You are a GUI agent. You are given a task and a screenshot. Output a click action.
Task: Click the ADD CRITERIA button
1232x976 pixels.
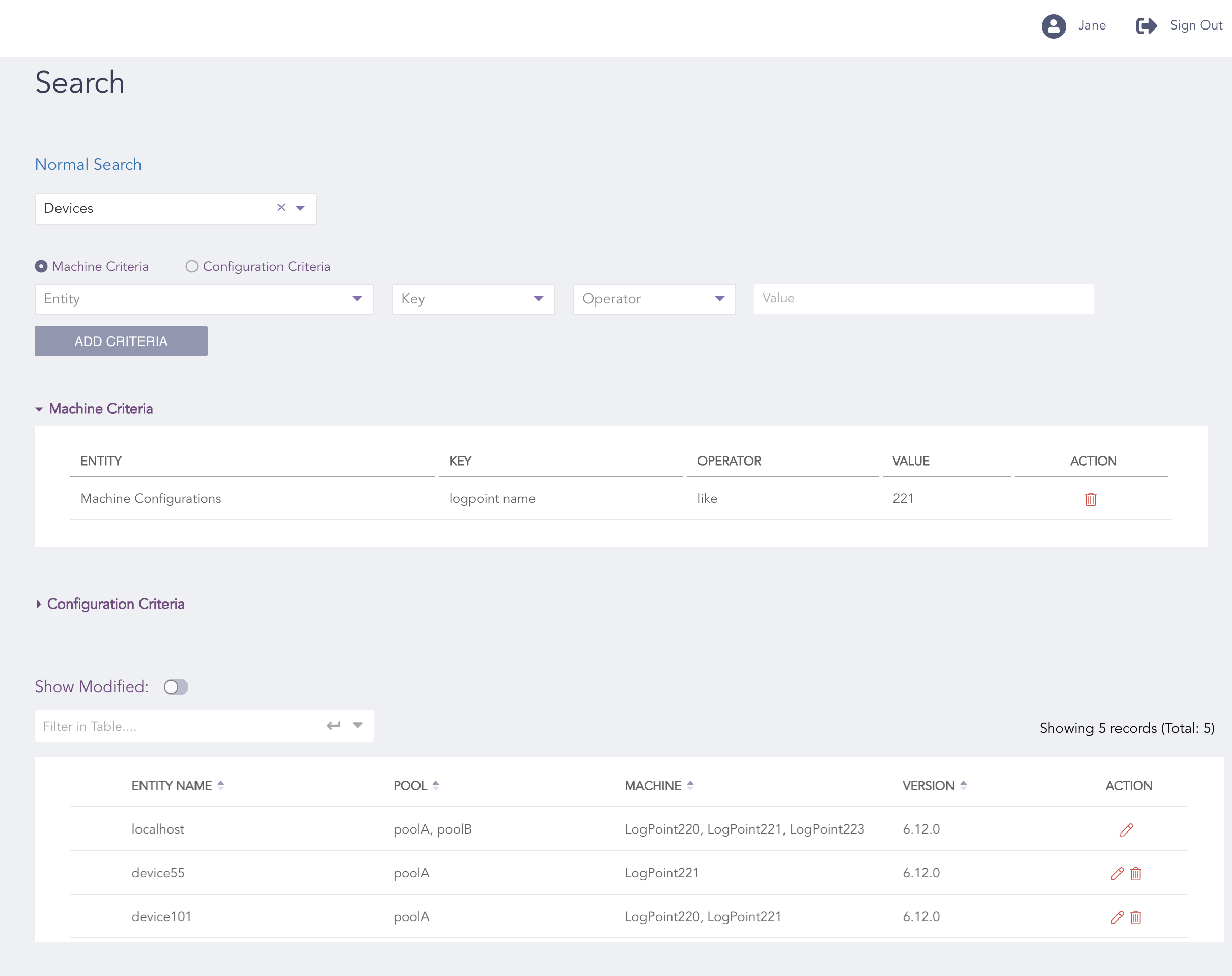121,341
